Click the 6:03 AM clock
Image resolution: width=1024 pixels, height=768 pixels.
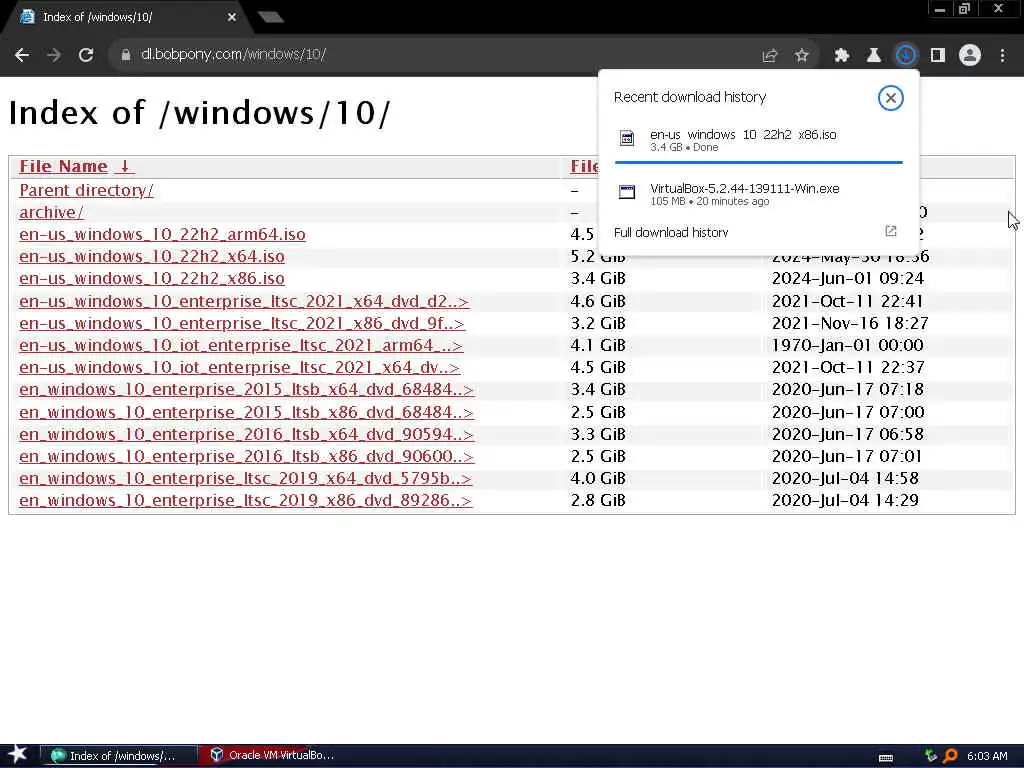pyautogui.click(x=987, y=756)
